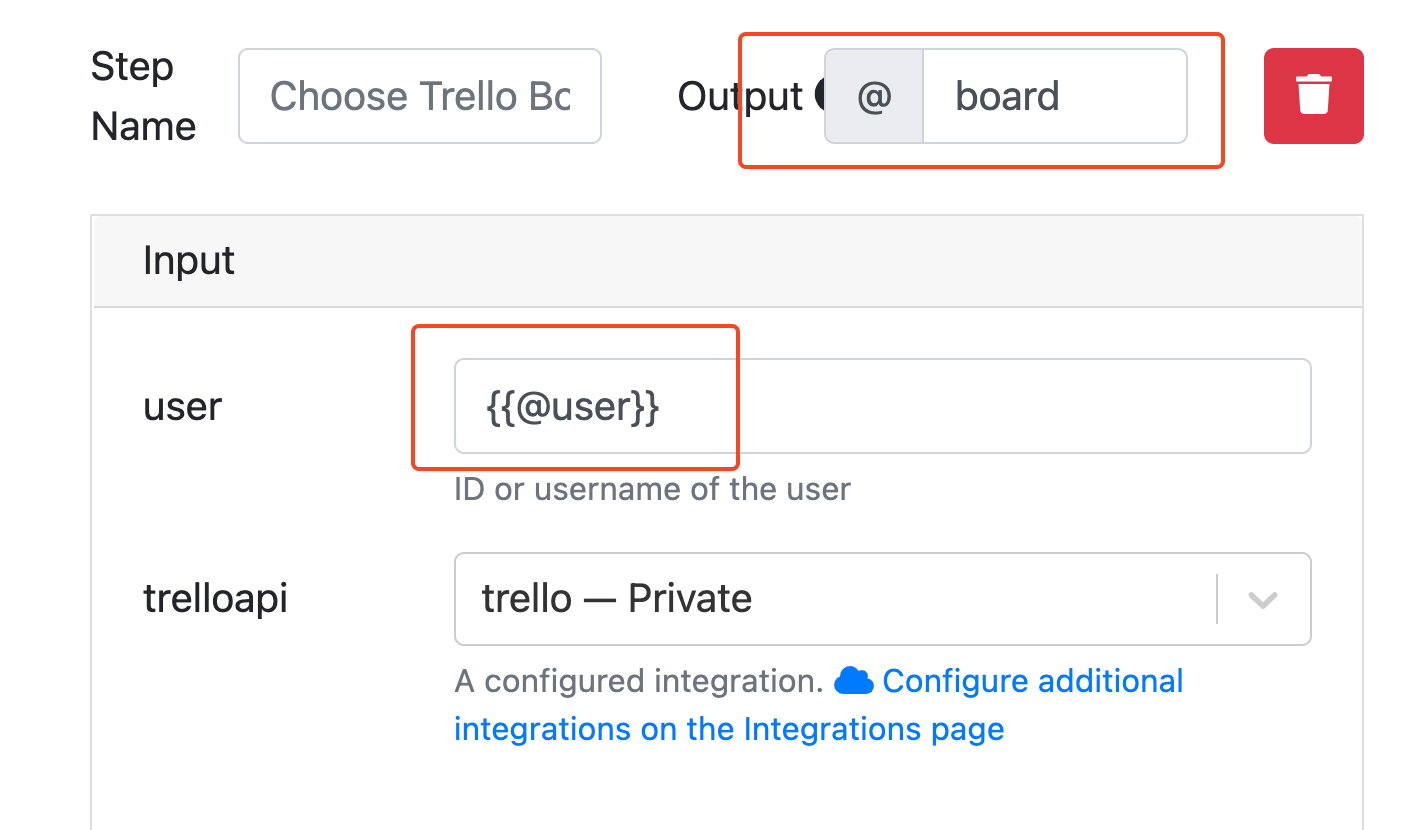Click the Output label text
Image resolution: width=1410 pixels, height=830 pixels.
point(740,96)
